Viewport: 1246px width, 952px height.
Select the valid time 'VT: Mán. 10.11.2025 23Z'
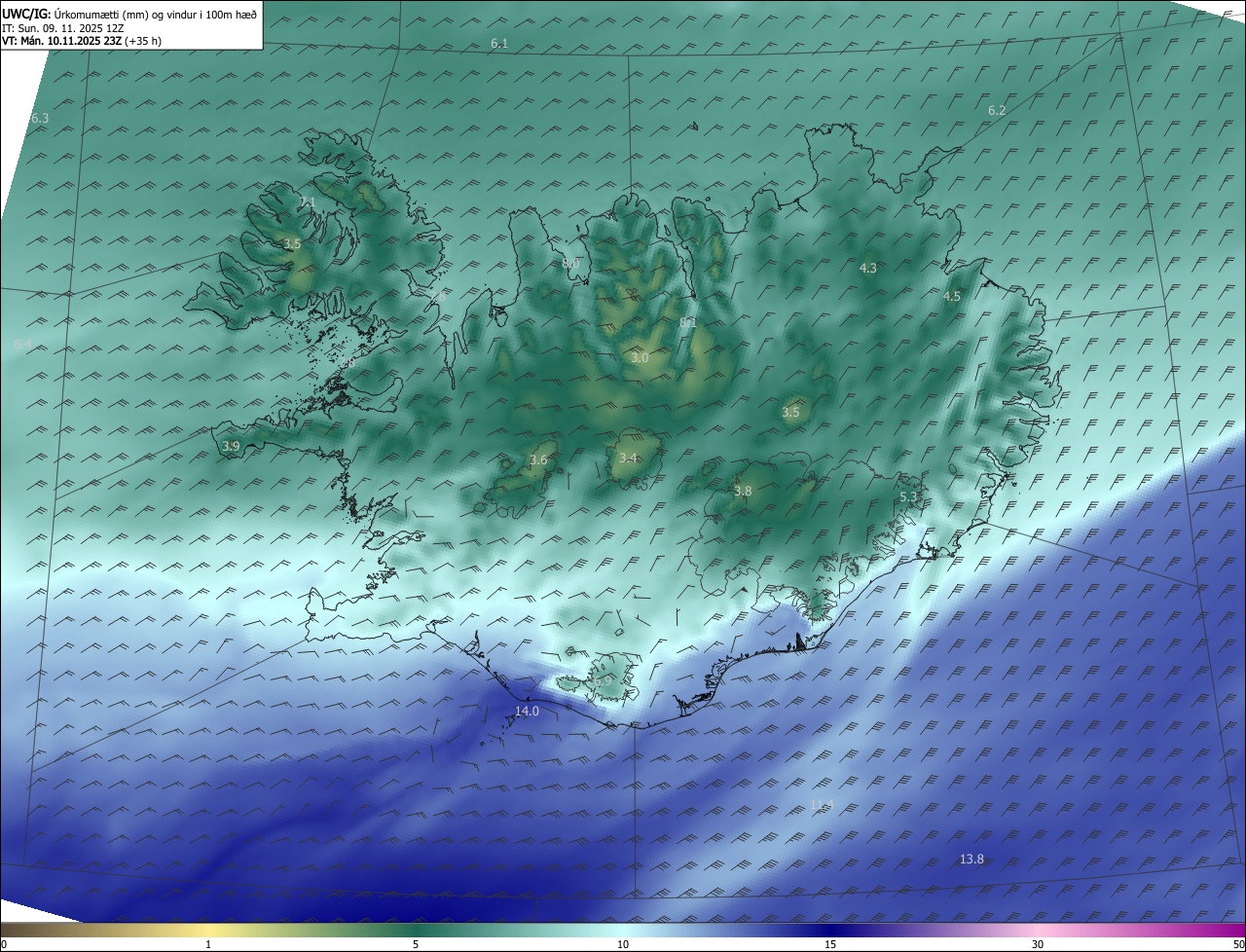point(62,42)
